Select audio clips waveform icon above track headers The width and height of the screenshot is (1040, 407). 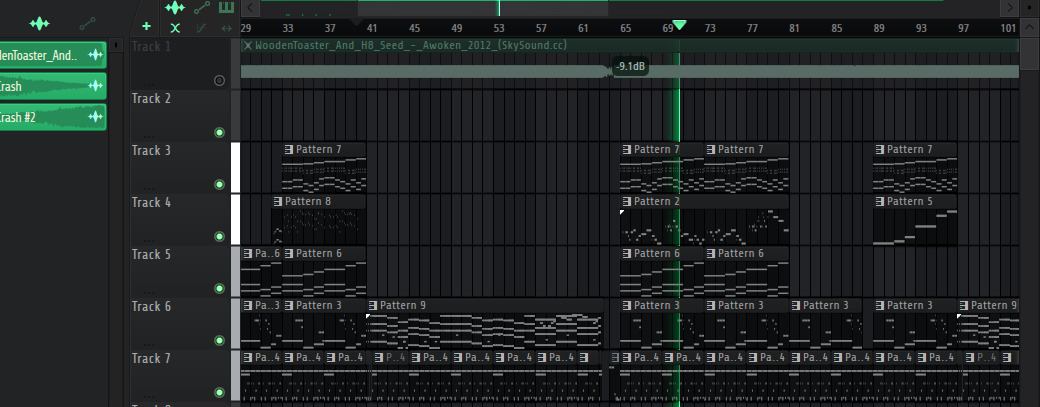[x=174, y=8]
